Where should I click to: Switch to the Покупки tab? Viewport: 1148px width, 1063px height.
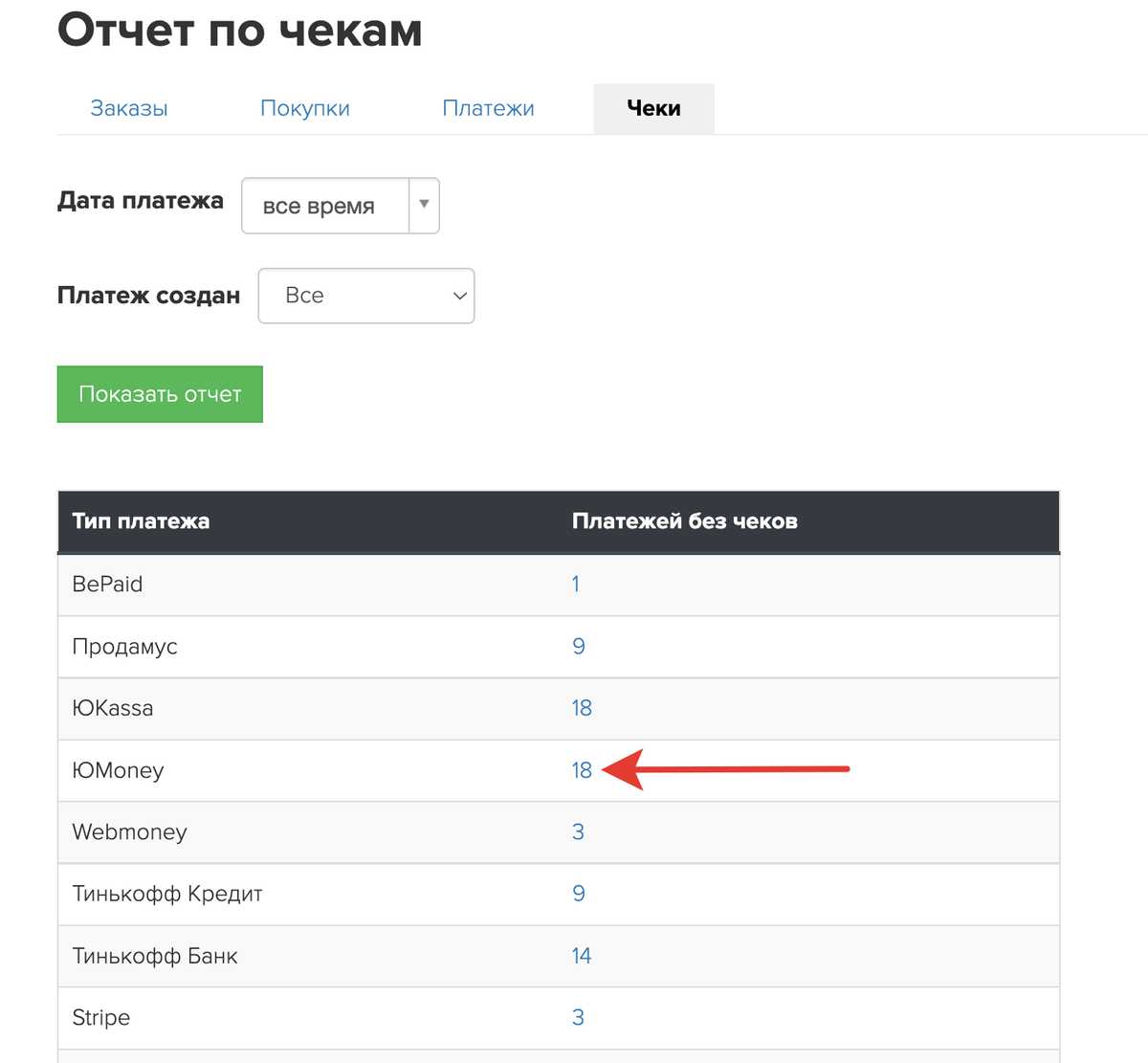(305, 109)
